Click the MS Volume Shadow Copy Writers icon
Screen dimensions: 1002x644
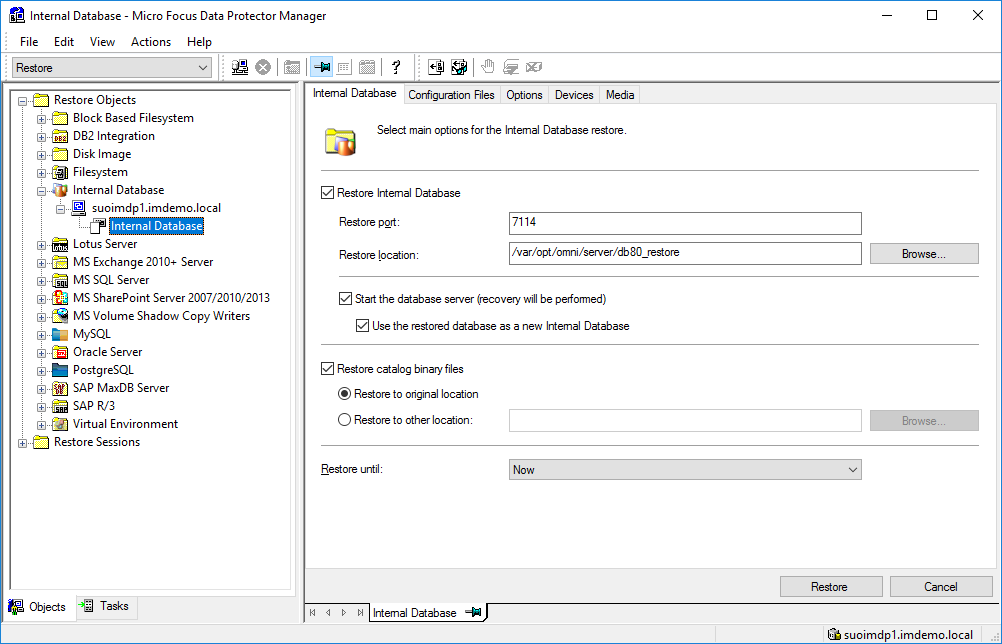coord(60,316)
